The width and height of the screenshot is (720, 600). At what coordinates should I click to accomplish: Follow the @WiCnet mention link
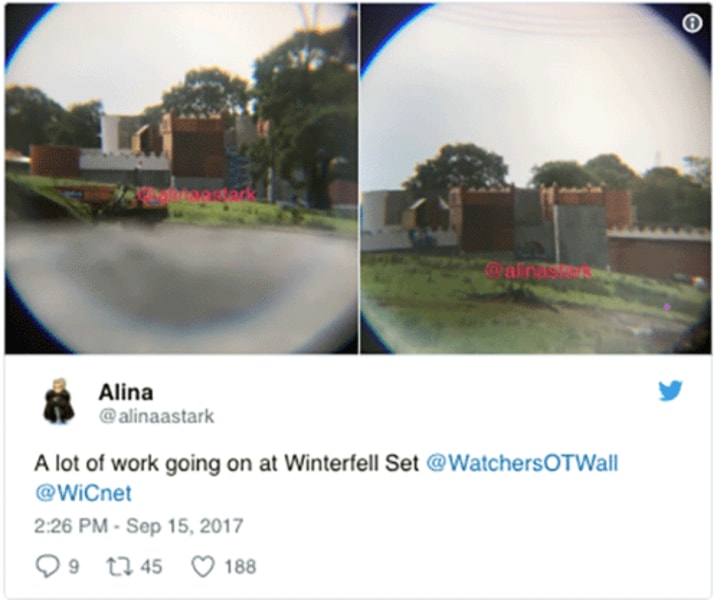point(83,493)
